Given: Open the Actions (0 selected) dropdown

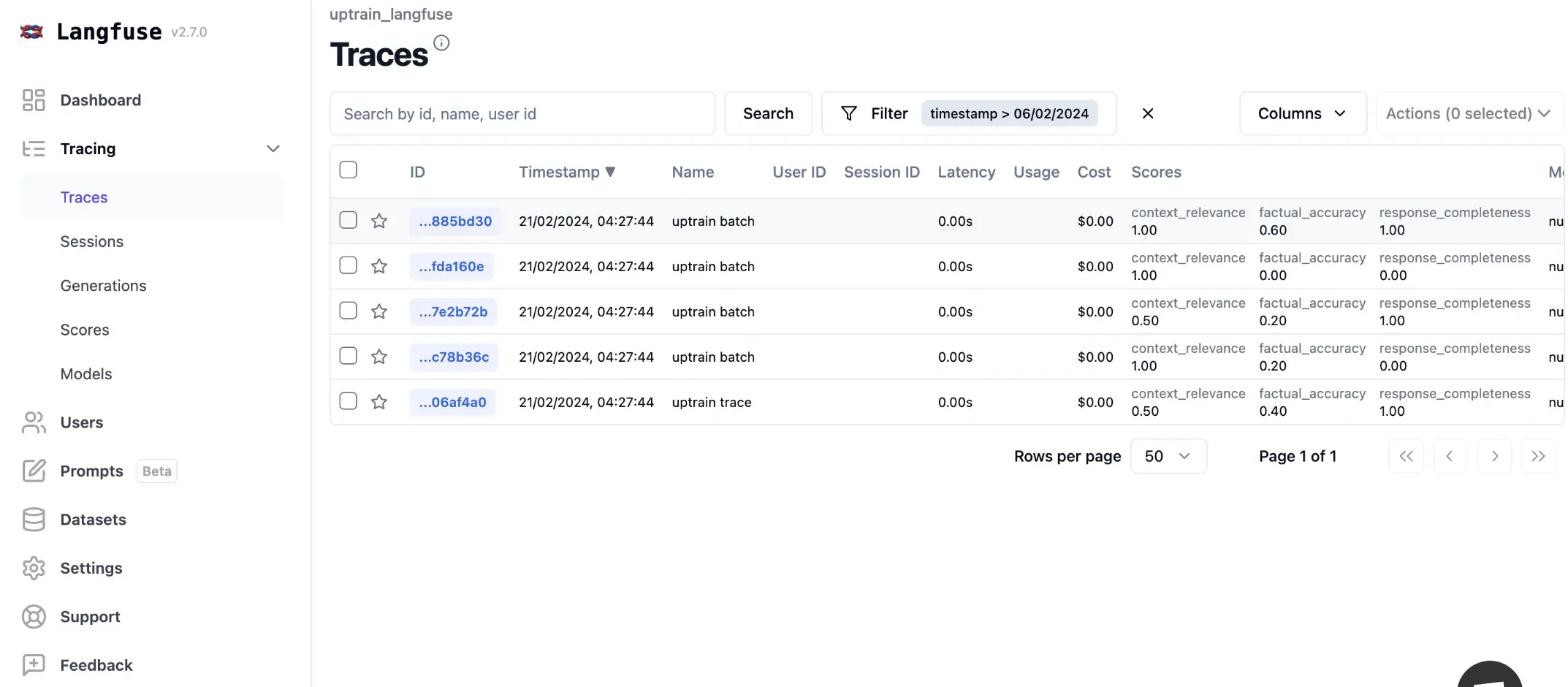Looking at the screenshot, I should (1469, 113).
